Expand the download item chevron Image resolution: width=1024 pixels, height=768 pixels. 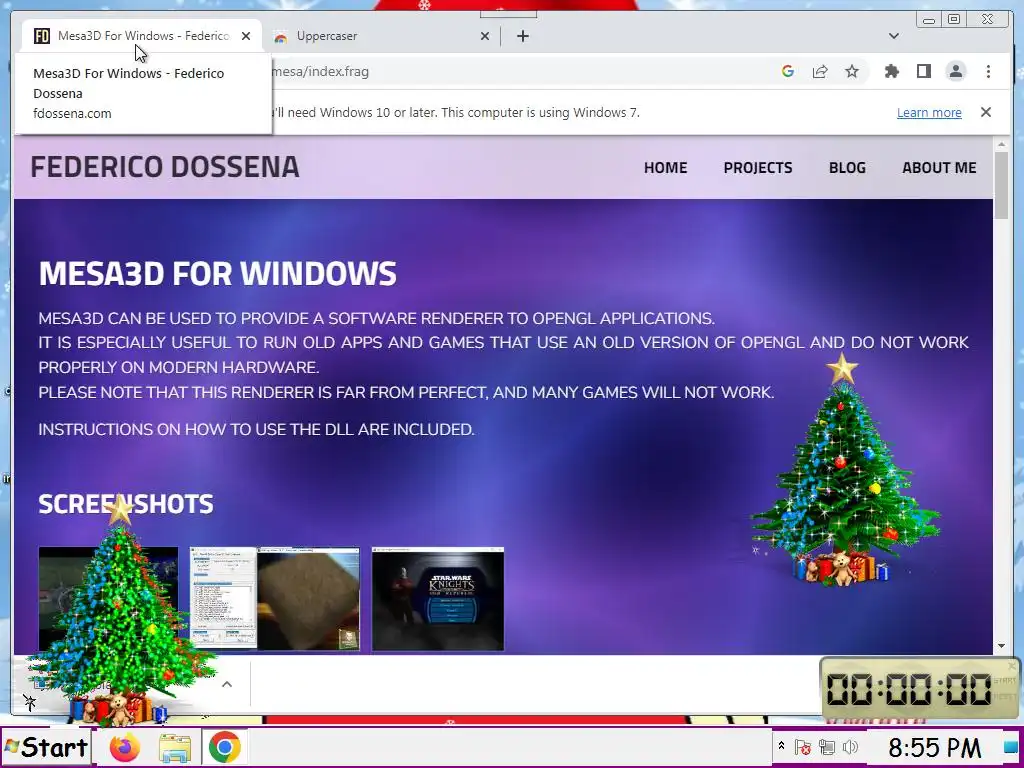click(x=227, y=684)
